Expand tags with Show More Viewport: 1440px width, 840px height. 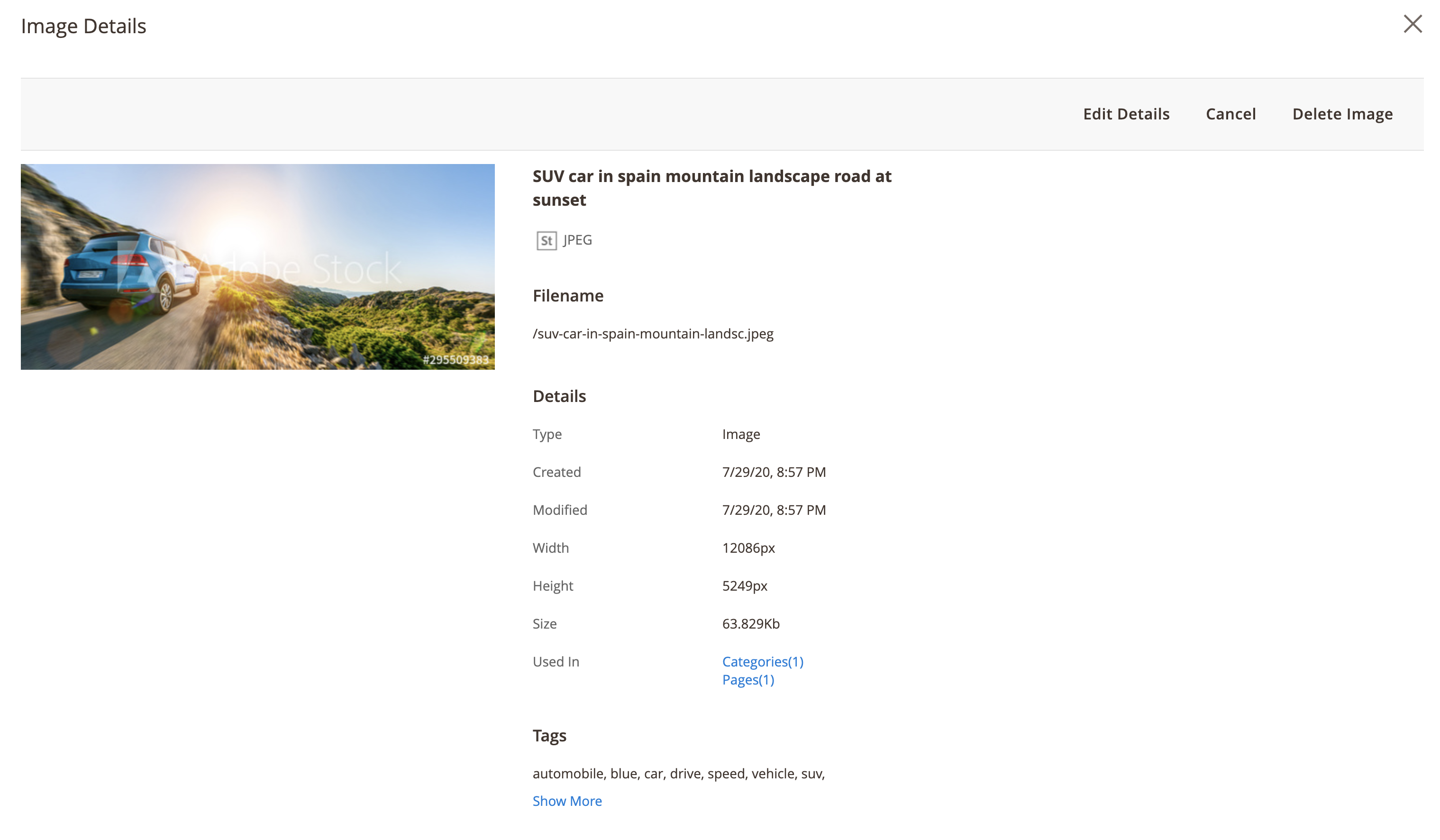[567, 801]
